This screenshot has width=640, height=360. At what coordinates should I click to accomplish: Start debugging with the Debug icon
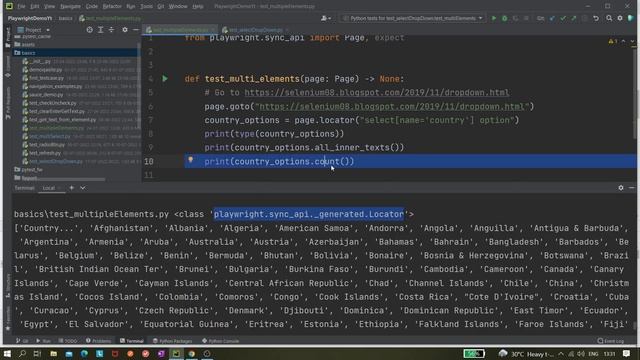click(x=505, y=18)
